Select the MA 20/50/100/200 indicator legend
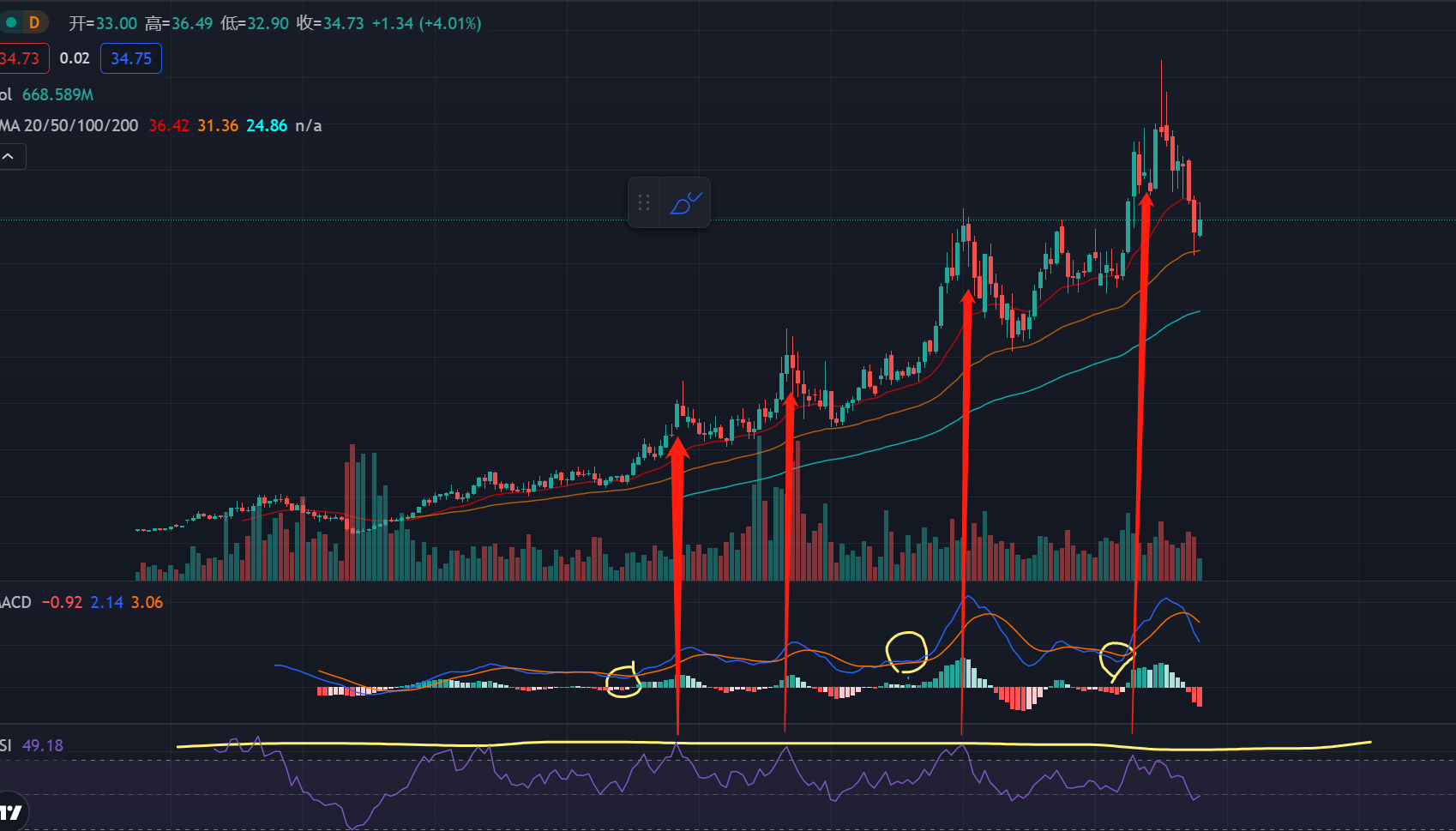Viewport: 1456px width, 831px height. (x=69, y=125)
